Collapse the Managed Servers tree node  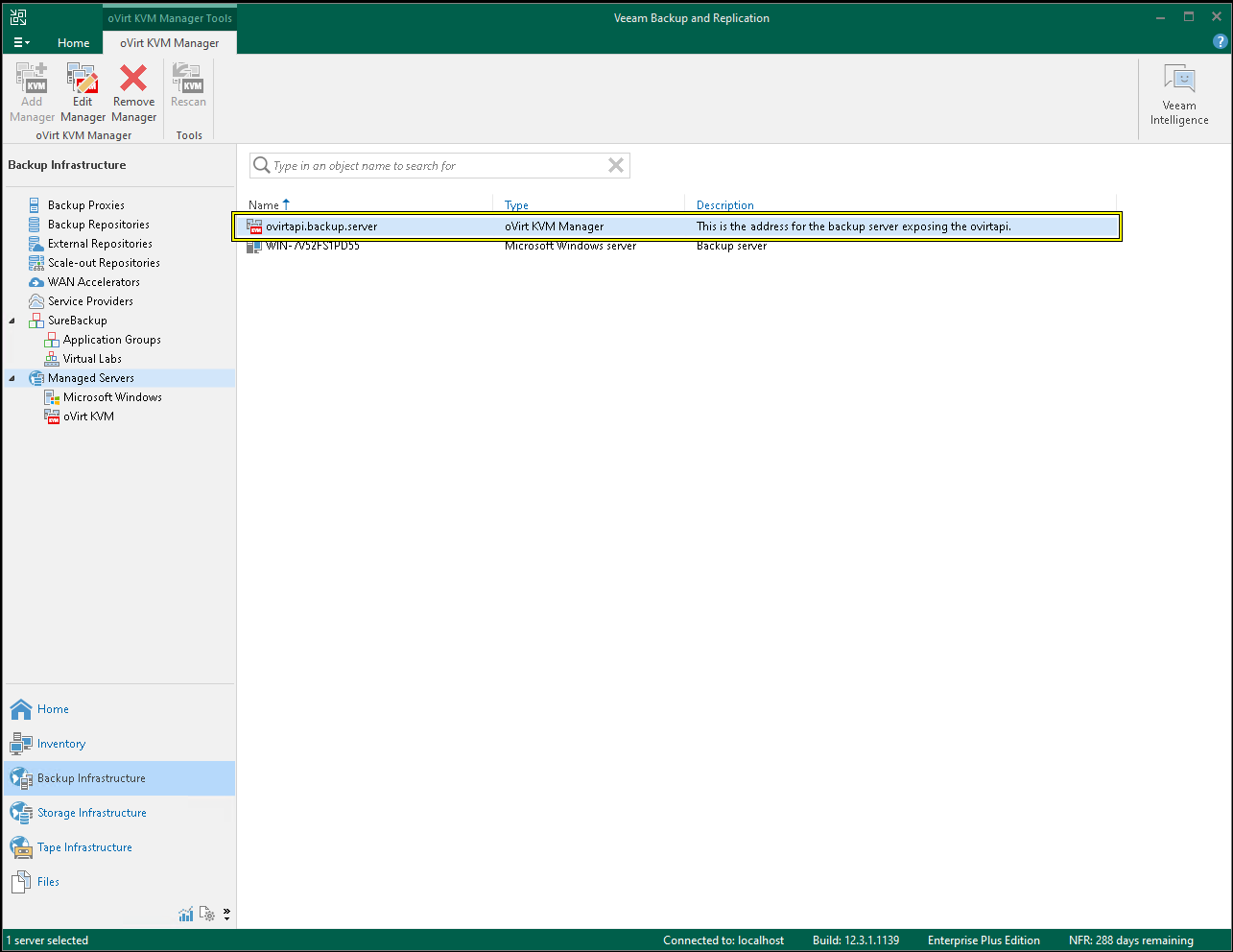(x=12, y=378)
